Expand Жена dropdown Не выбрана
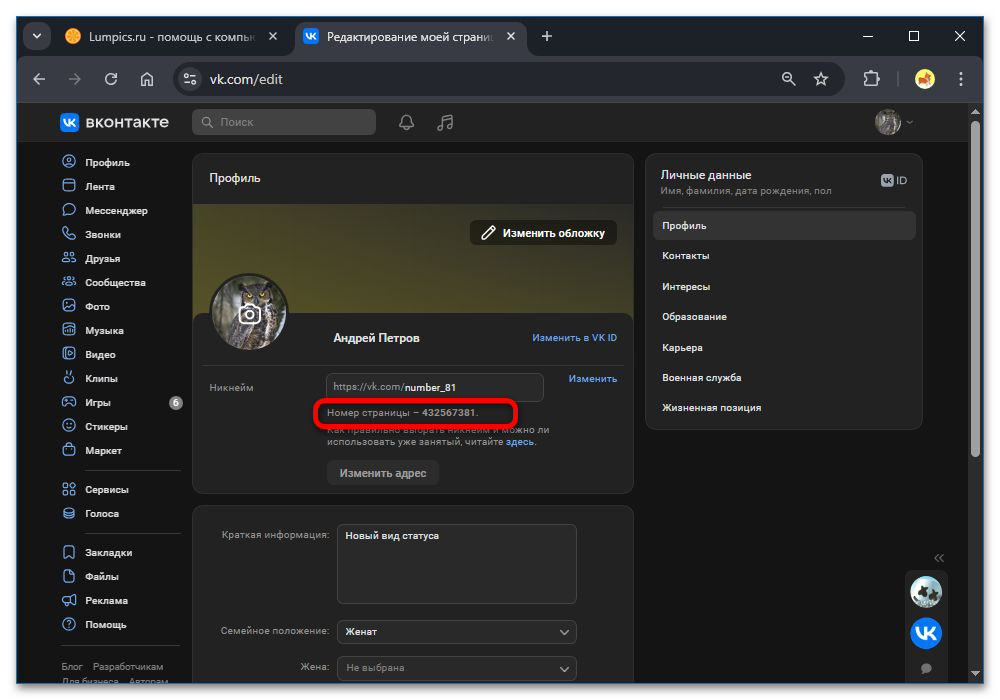 click(x=457, y=668)
